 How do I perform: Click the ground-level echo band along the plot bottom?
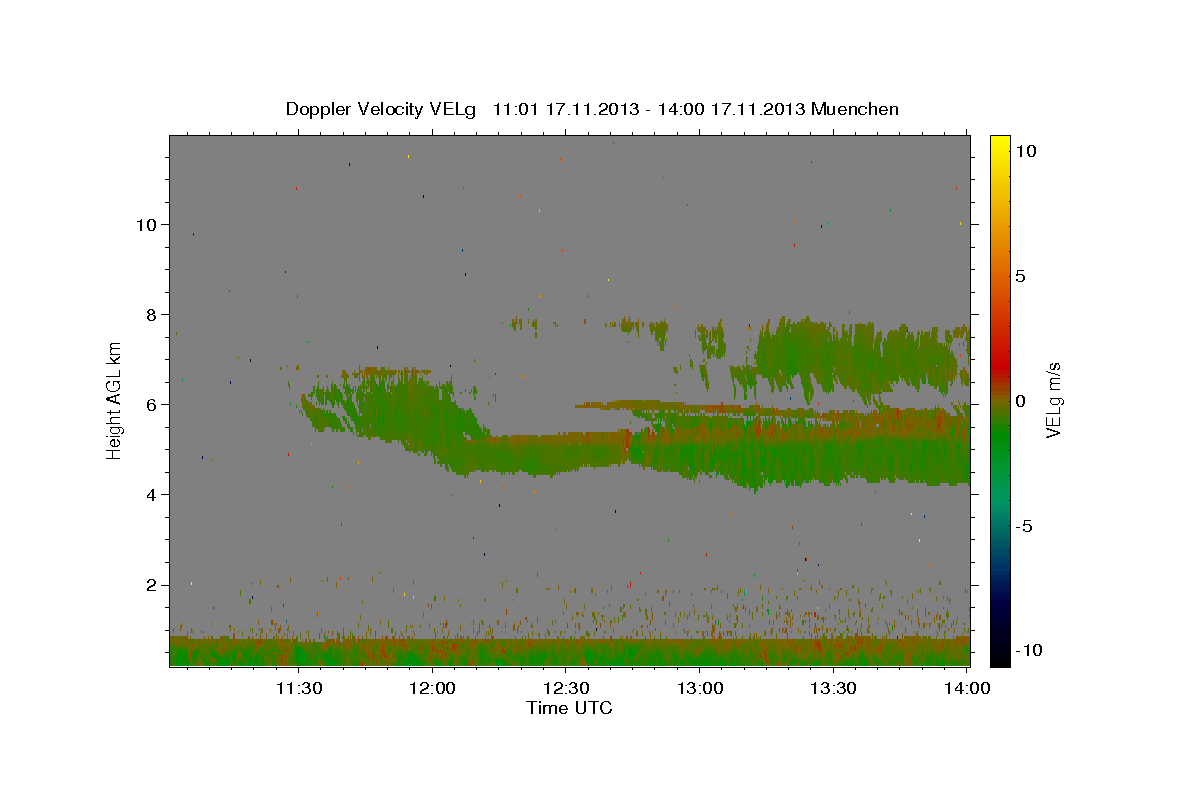[569, 651]
